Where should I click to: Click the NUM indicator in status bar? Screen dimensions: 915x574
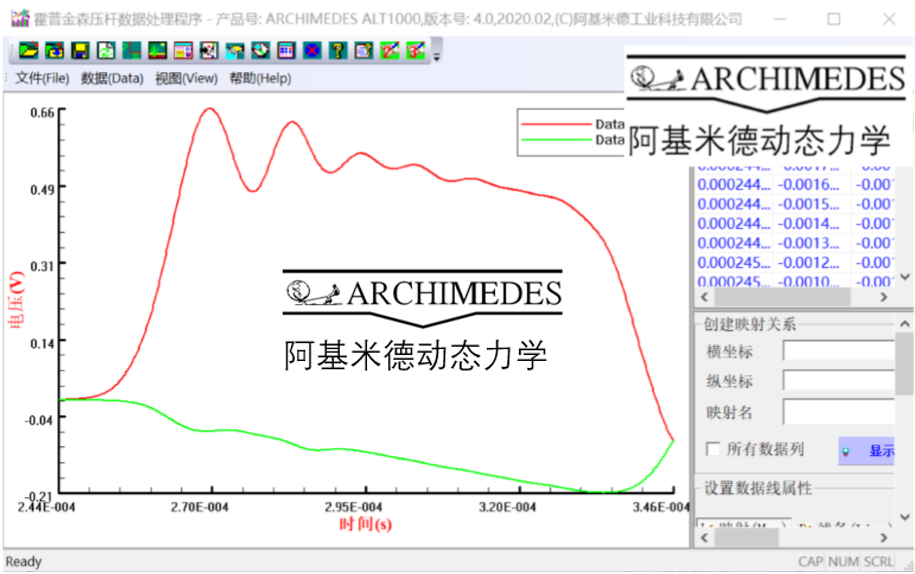843,562
